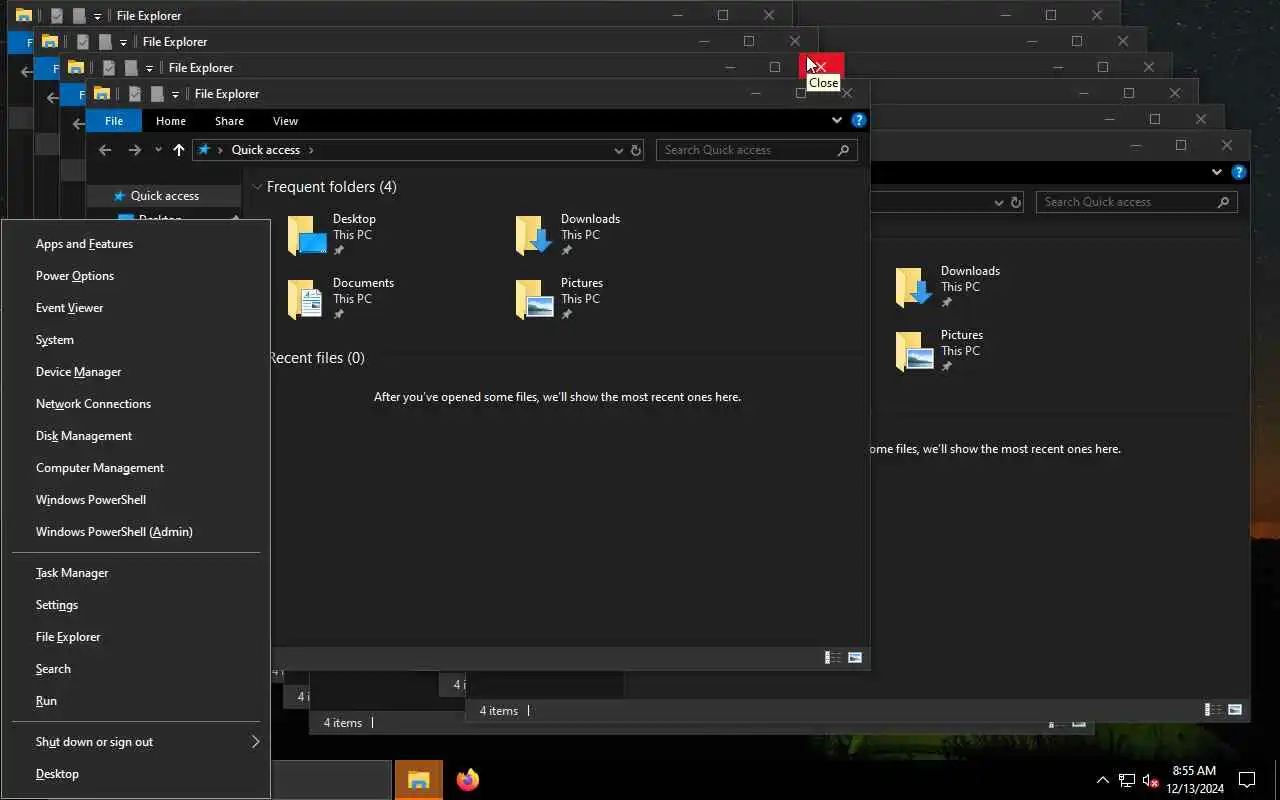Viewport: 1280px width, 800px height.
Task: Open Network Connections
Action: pyautogui.click(x=136, y=404)
